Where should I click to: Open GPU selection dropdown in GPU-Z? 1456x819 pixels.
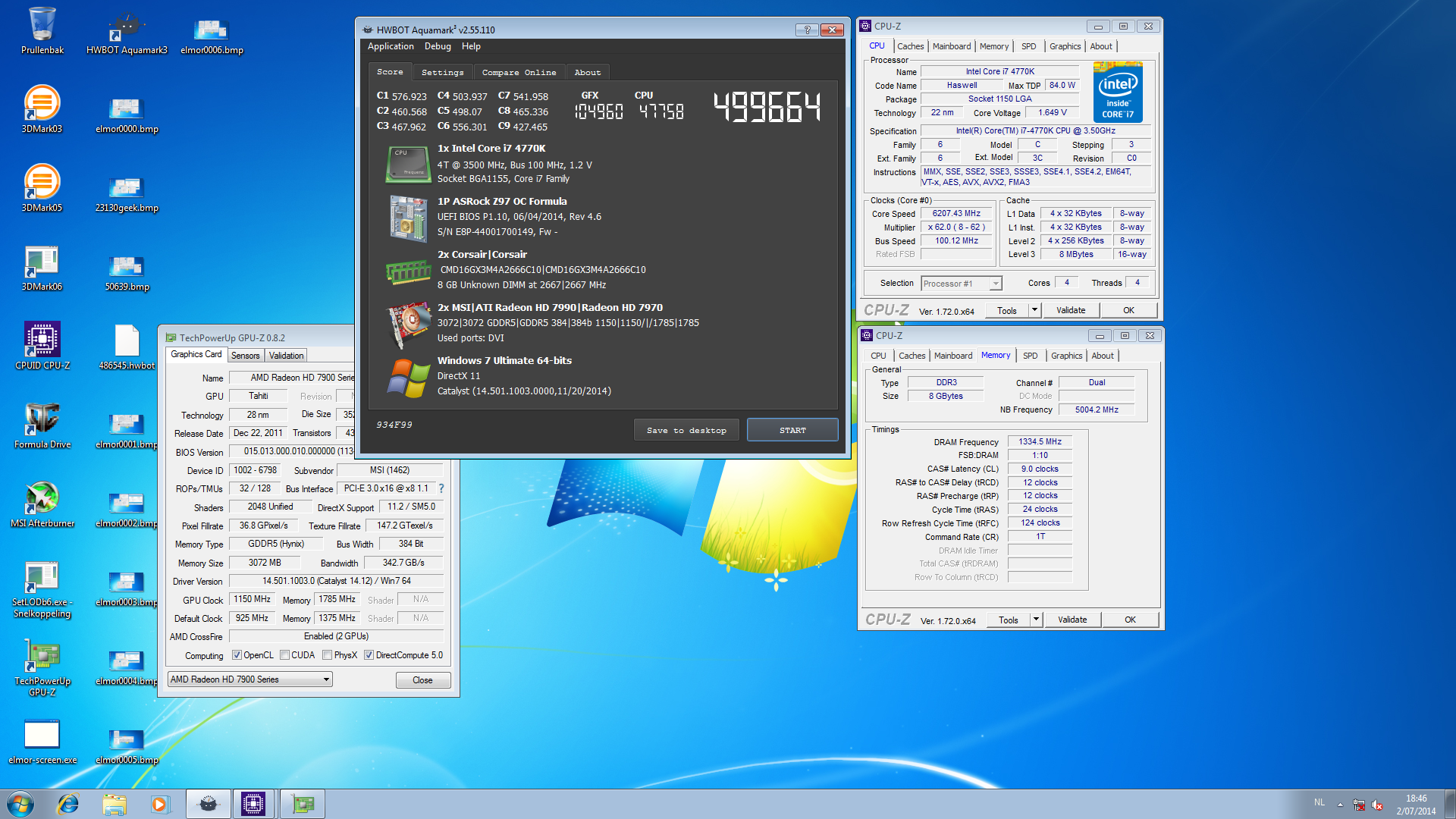coord(250,679)
